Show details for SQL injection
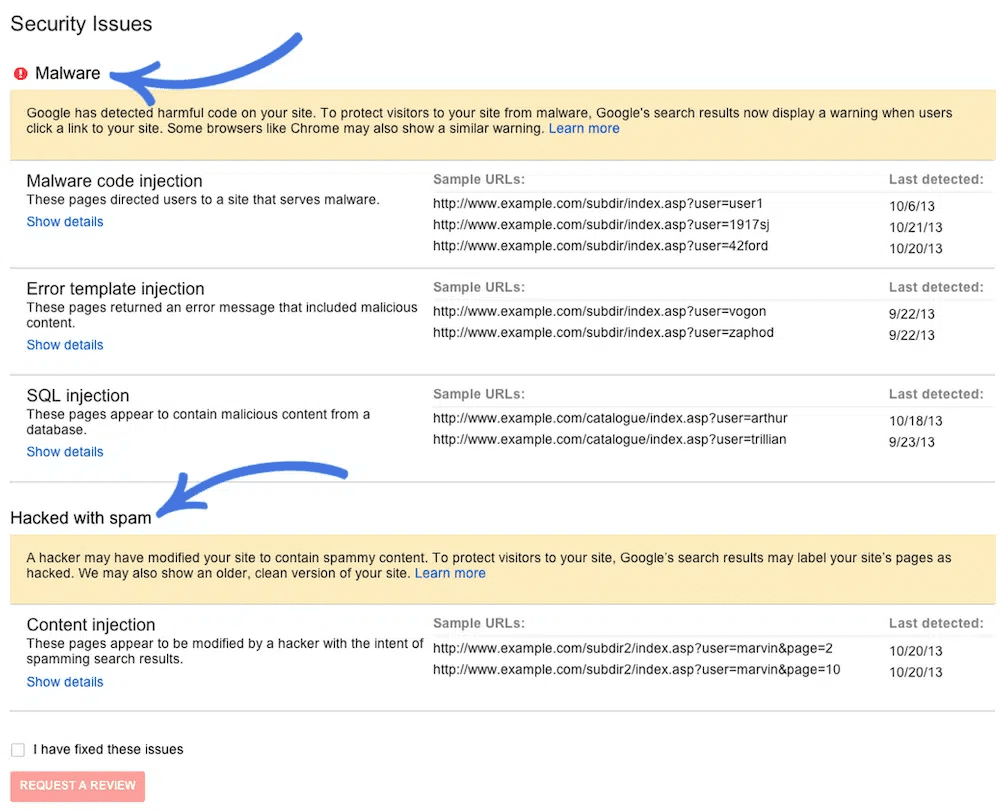 click(65, 452)
